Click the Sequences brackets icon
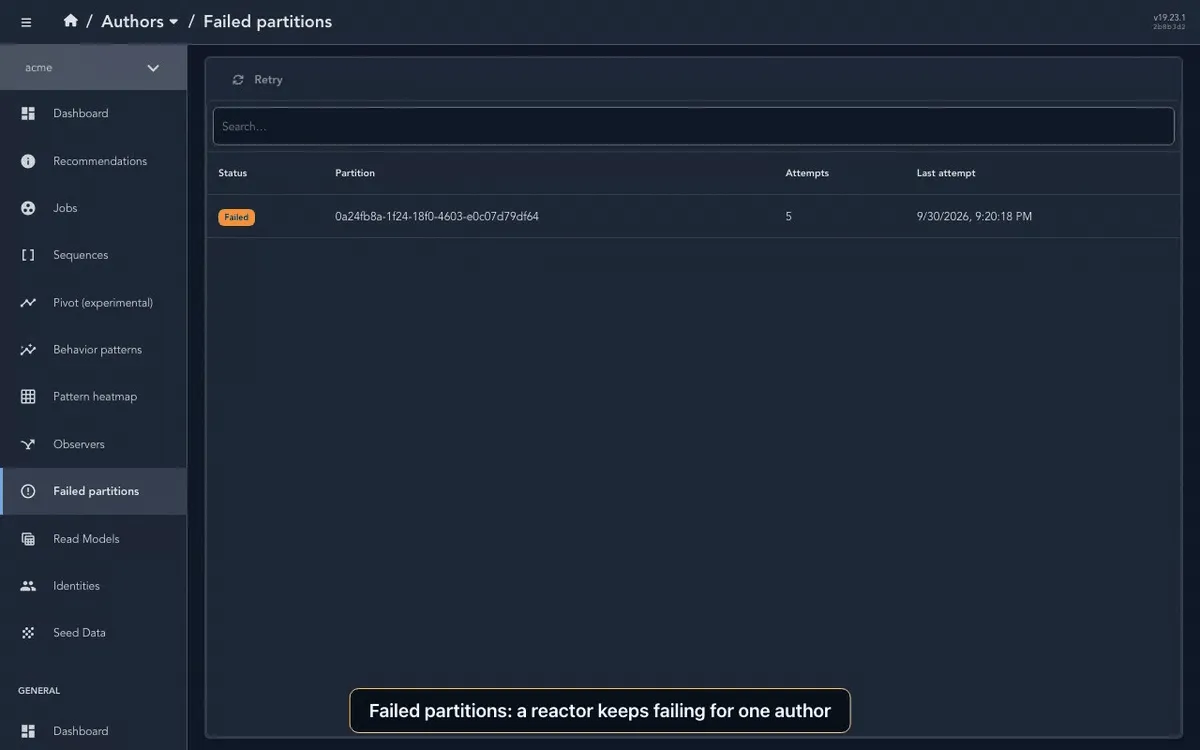 point(28,255)
